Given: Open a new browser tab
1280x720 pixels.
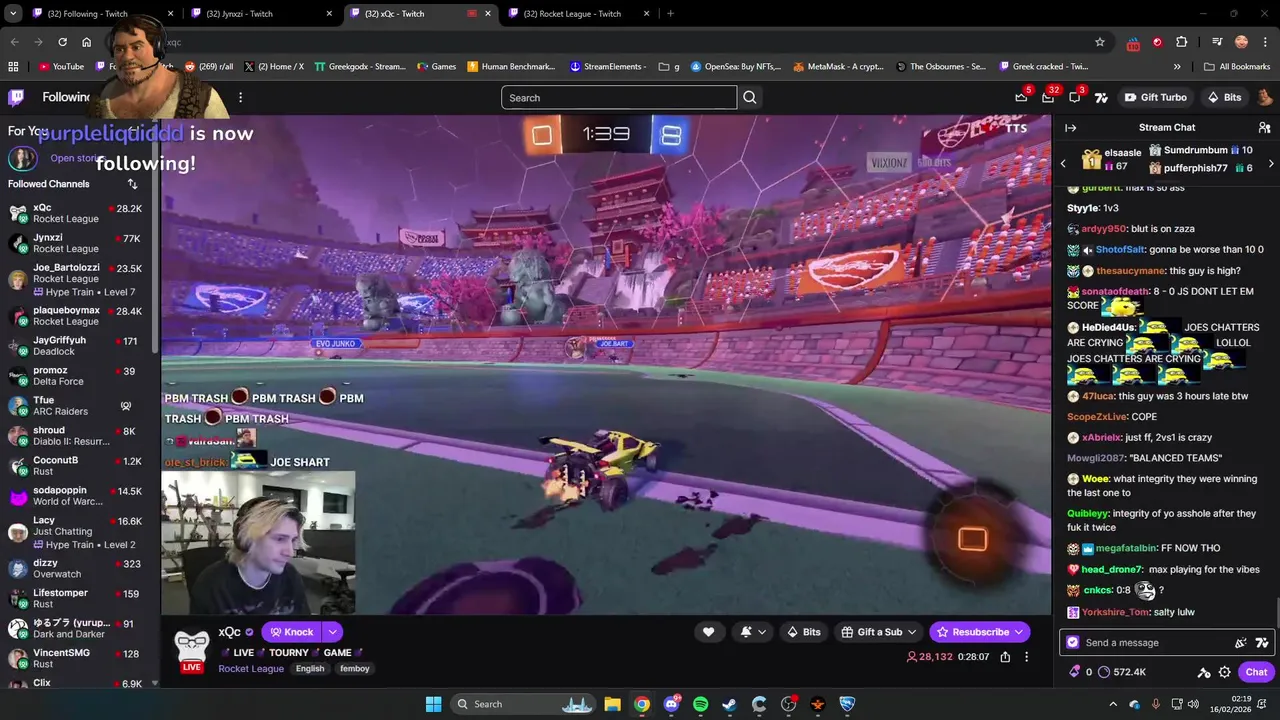Looking at the screenshot, I should pos(670,14).
